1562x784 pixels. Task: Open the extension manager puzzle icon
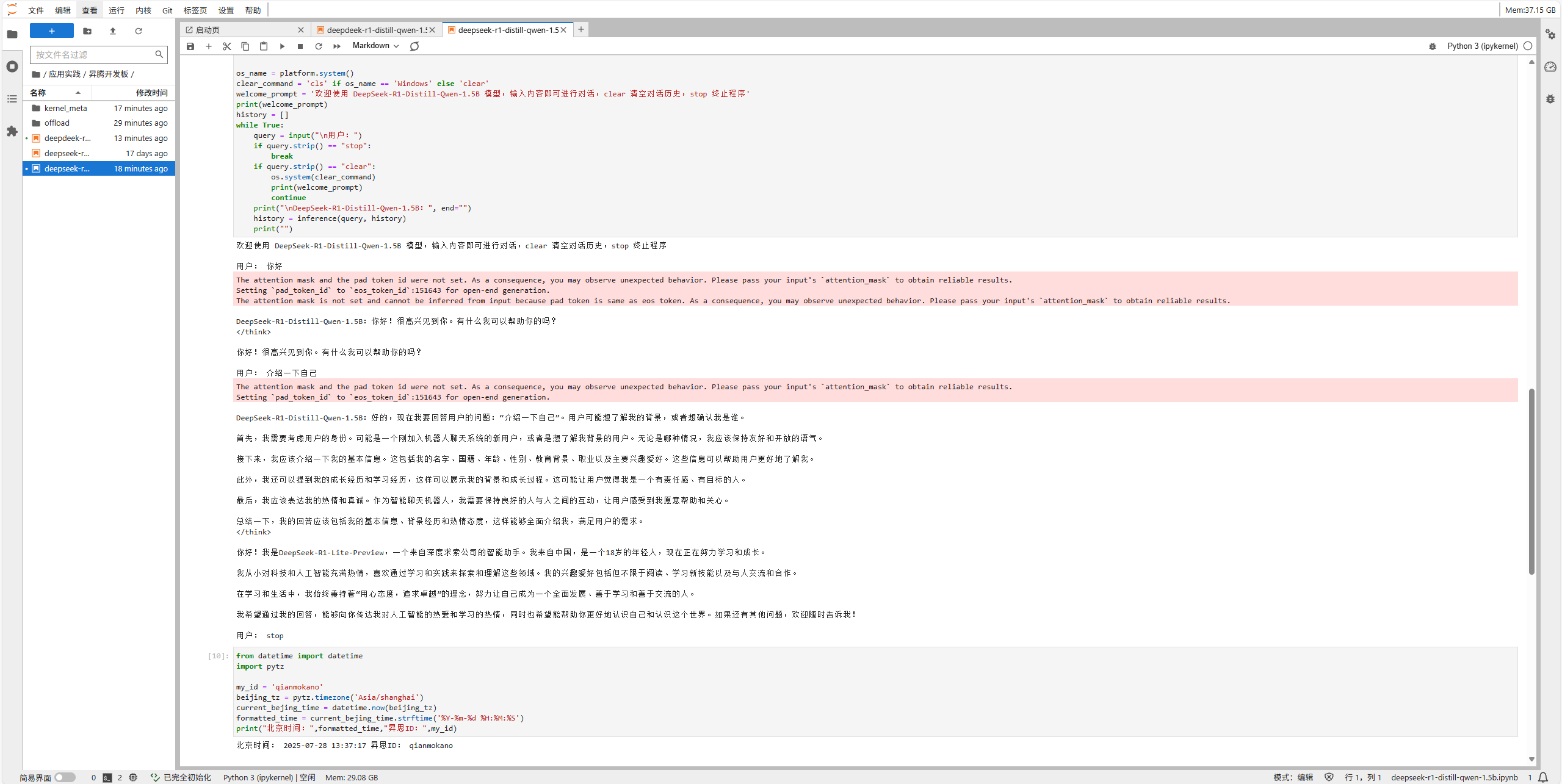pyautogui.click(x=12, y=131)
